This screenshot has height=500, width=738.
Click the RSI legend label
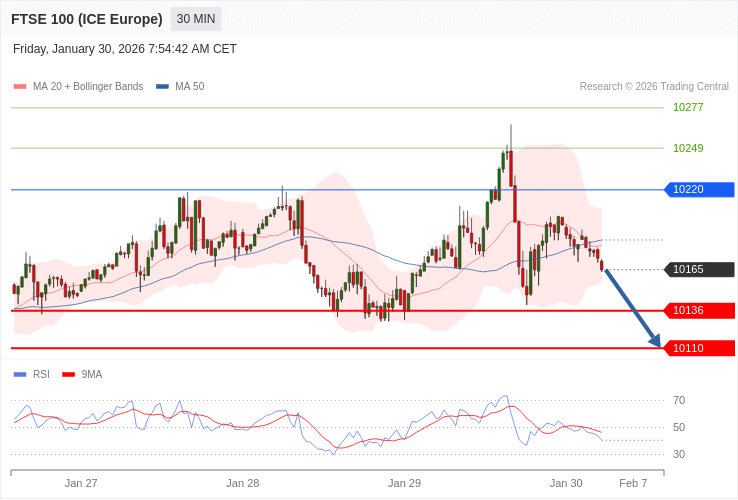pos(41,374)
